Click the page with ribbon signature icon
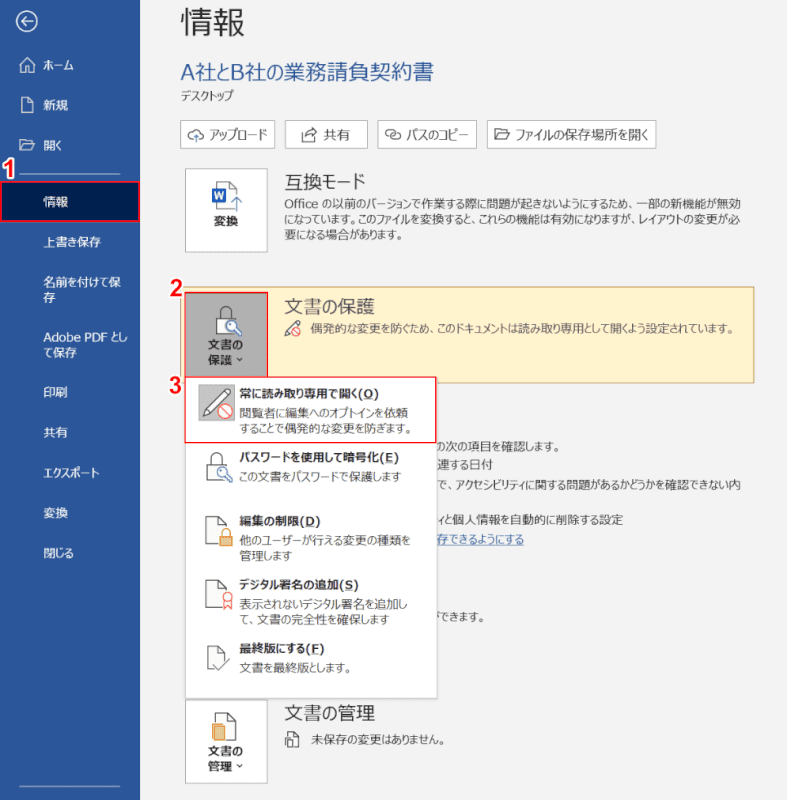Image resolution: width=787 pixels, height=800 pixels. [219, 594]
